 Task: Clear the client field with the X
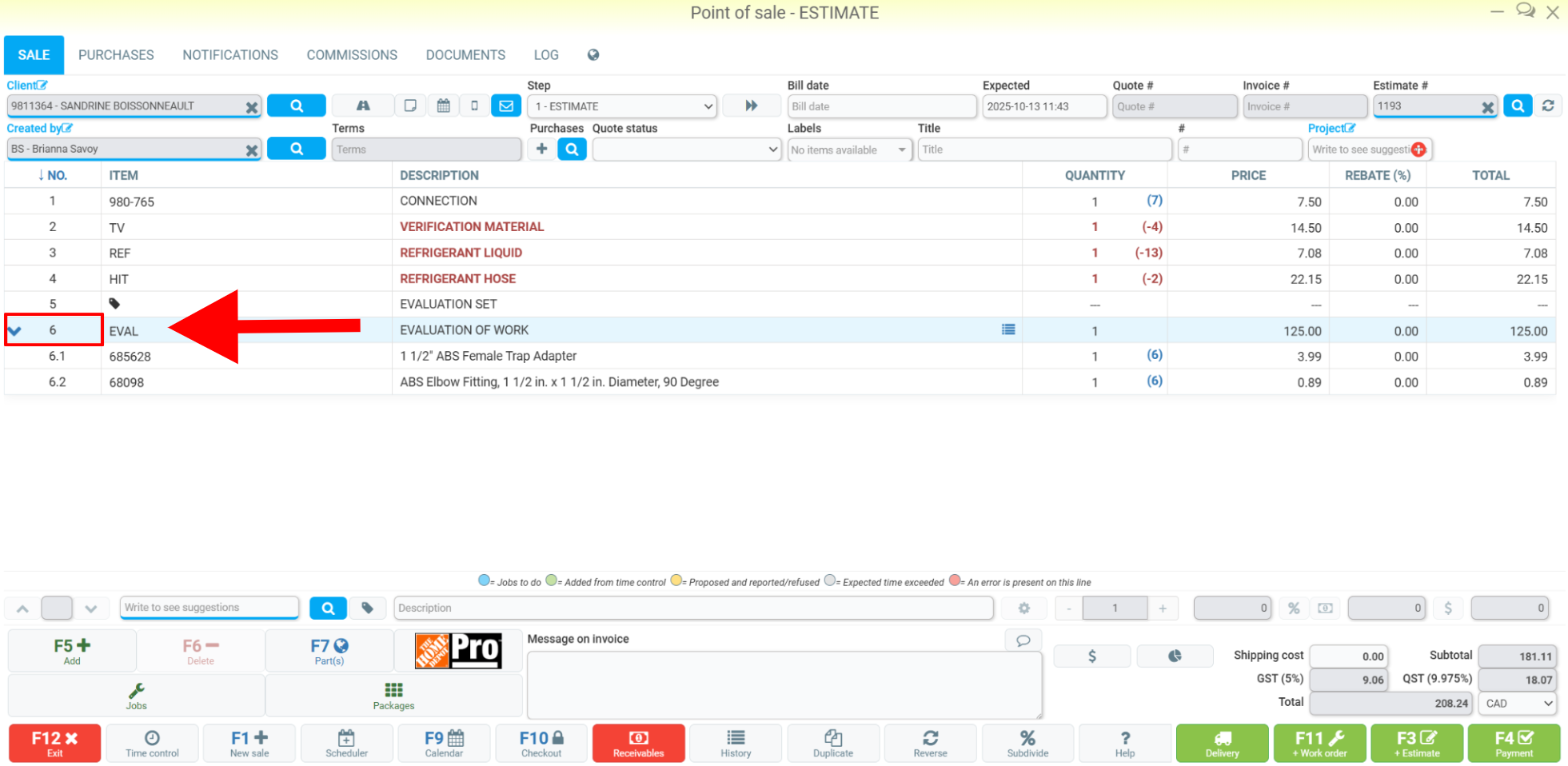click(x=252, y=106)
